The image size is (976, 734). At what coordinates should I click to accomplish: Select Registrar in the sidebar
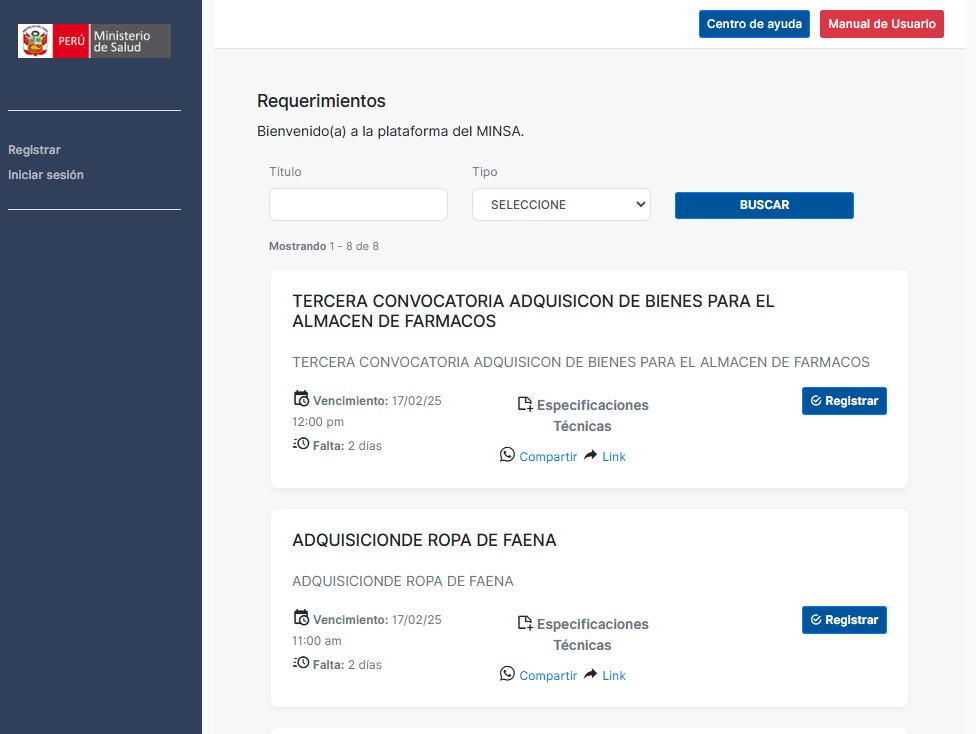pyautogui.click(x=34, y=150)
